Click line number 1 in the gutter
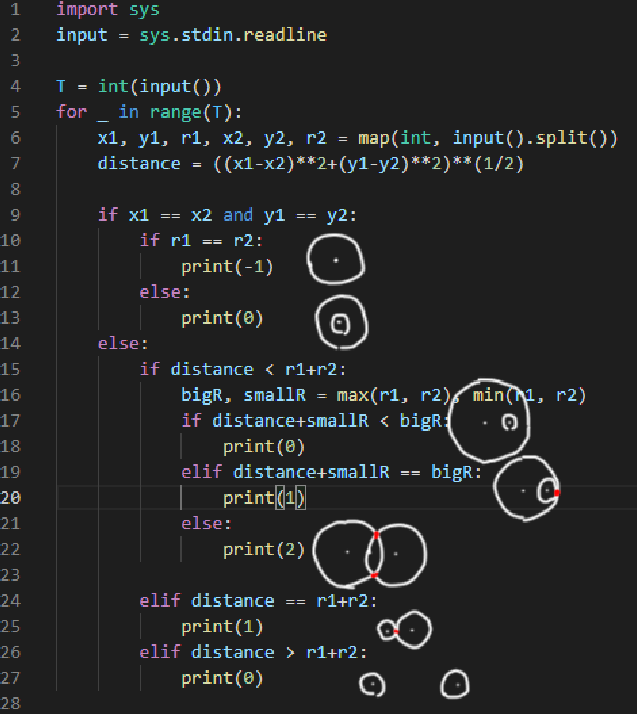 click(x=15, y=9)
